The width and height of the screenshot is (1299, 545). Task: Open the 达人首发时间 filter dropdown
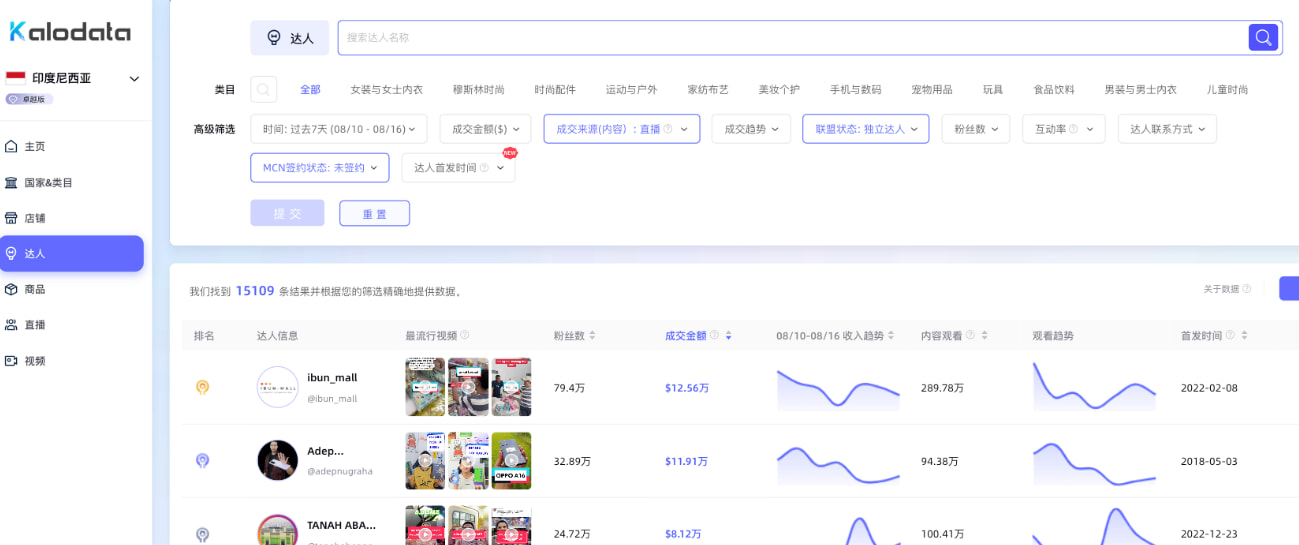458,168
